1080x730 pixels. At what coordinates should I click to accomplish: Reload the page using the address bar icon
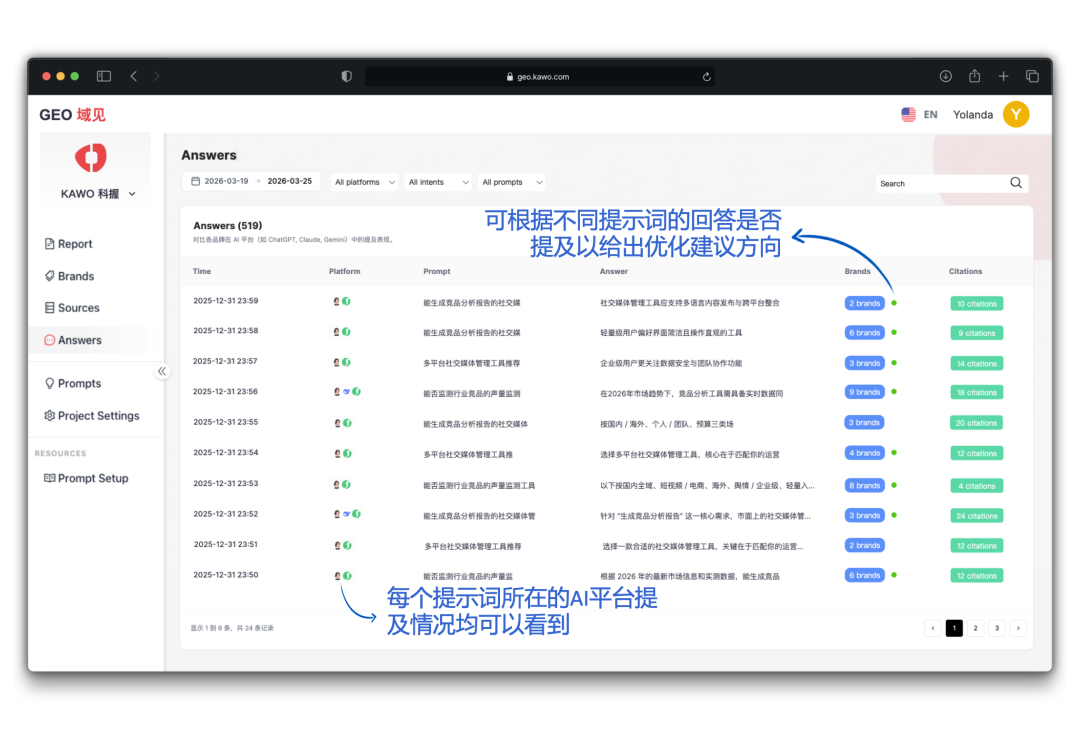(x=707, y=77)
